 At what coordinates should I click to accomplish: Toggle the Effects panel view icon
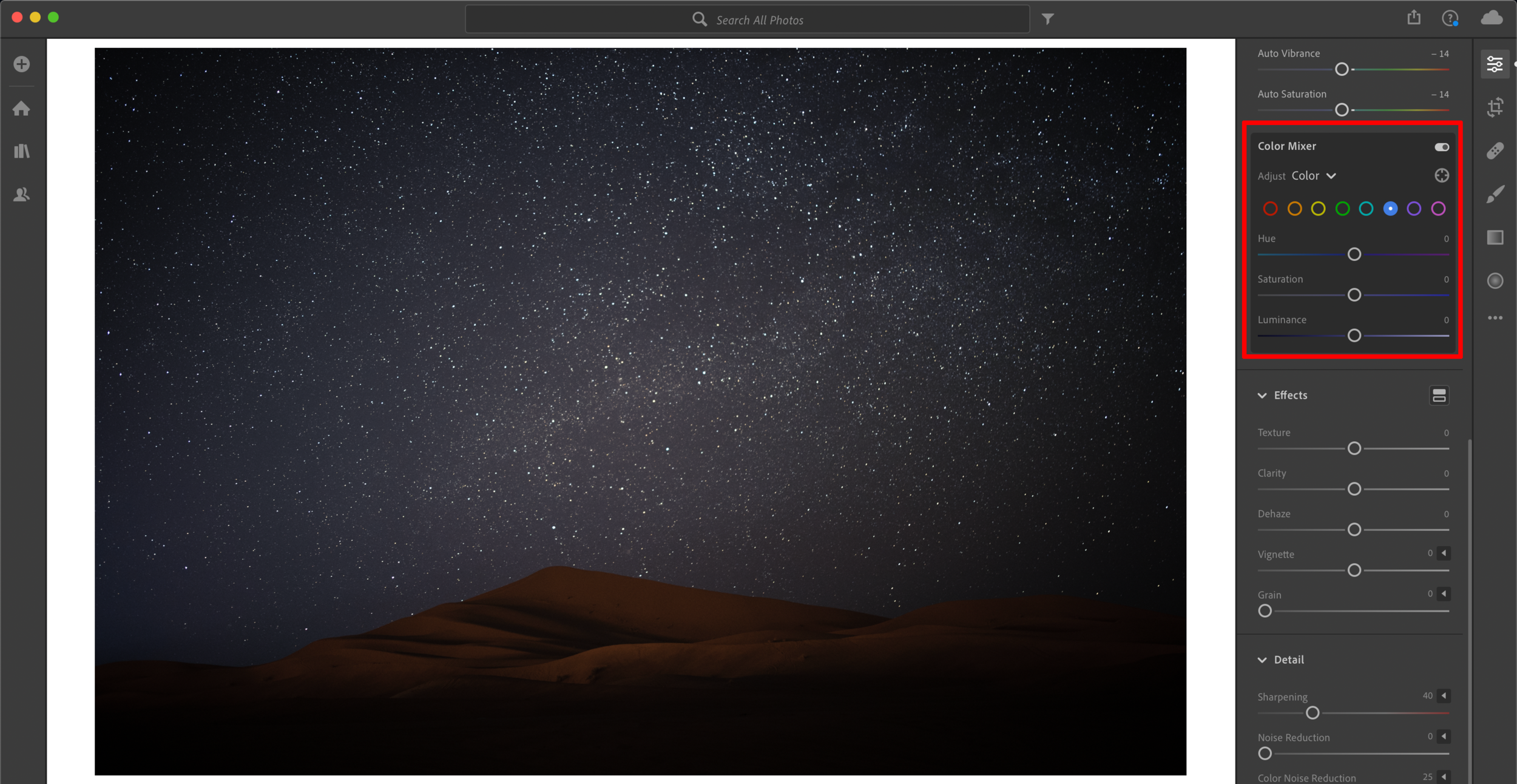click(1439, 396)
